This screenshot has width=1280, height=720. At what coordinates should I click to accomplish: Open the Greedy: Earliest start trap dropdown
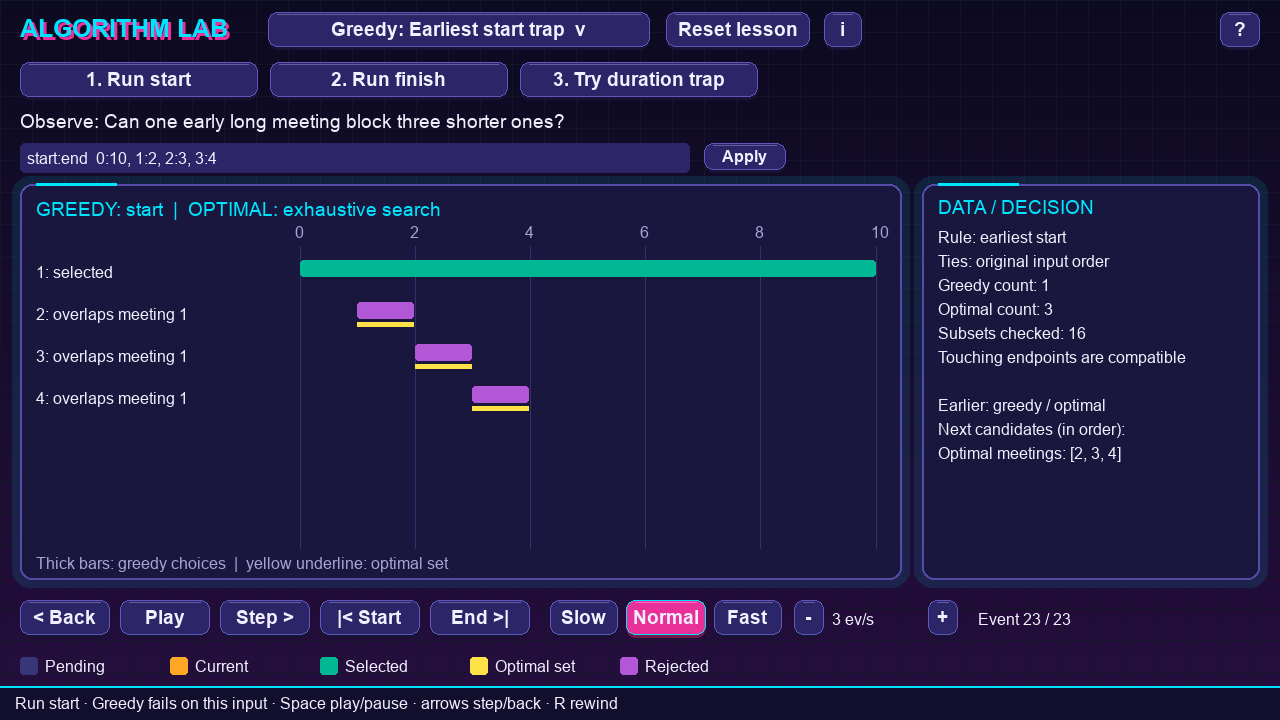[x=459, y=30]
